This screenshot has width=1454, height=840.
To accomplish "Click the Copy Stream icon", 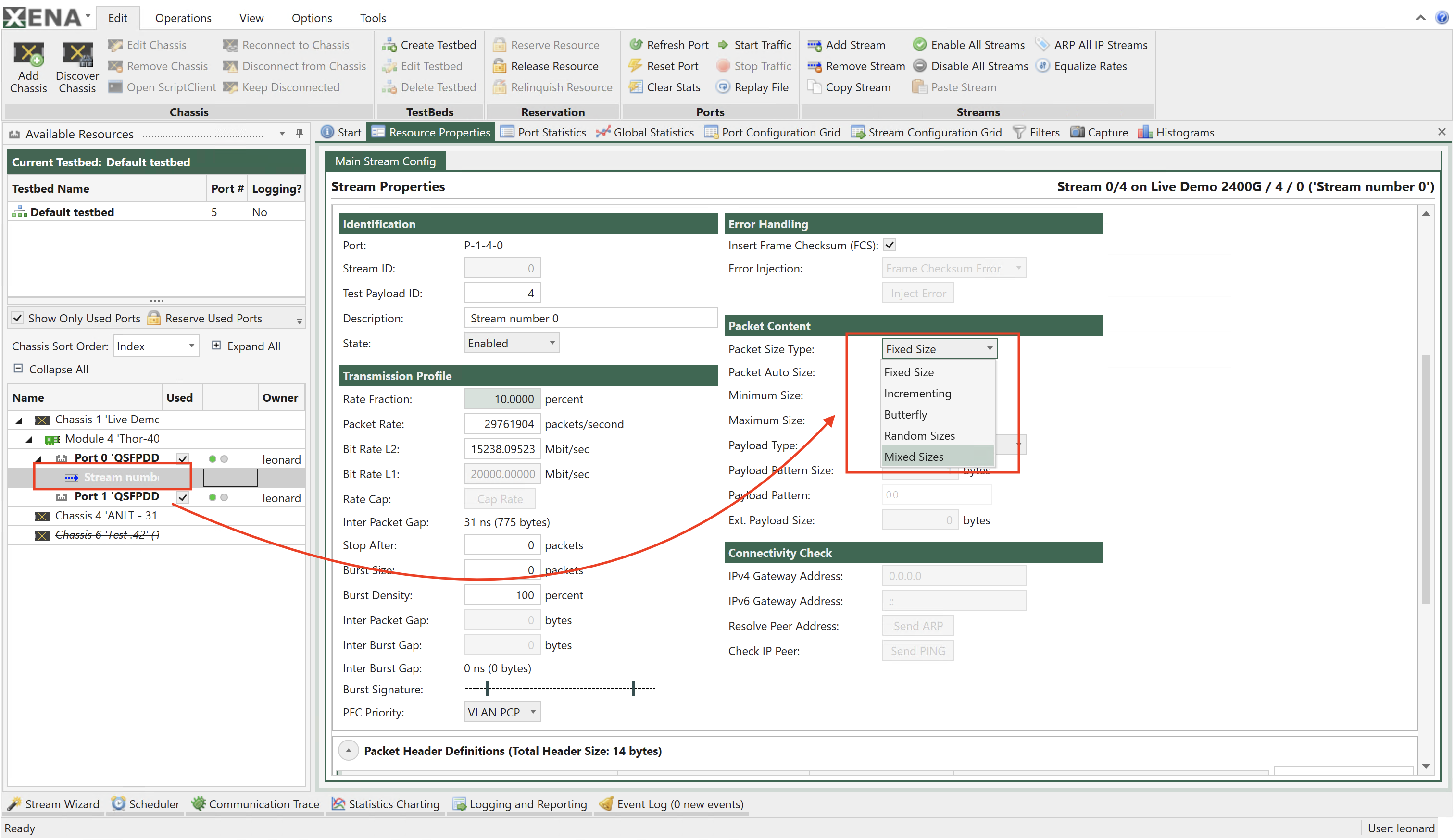I will [814, 87].
